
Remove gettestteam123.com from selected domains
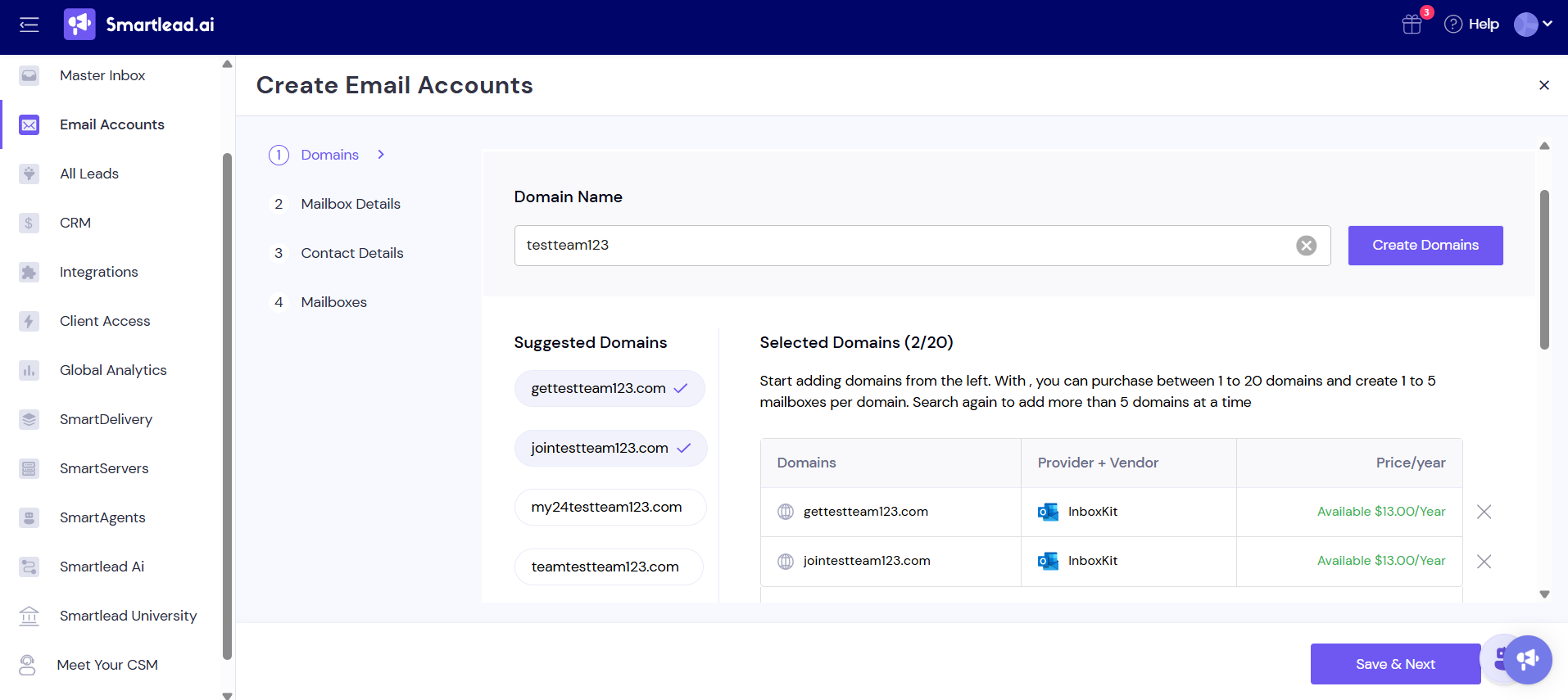tap(1484, 512)
